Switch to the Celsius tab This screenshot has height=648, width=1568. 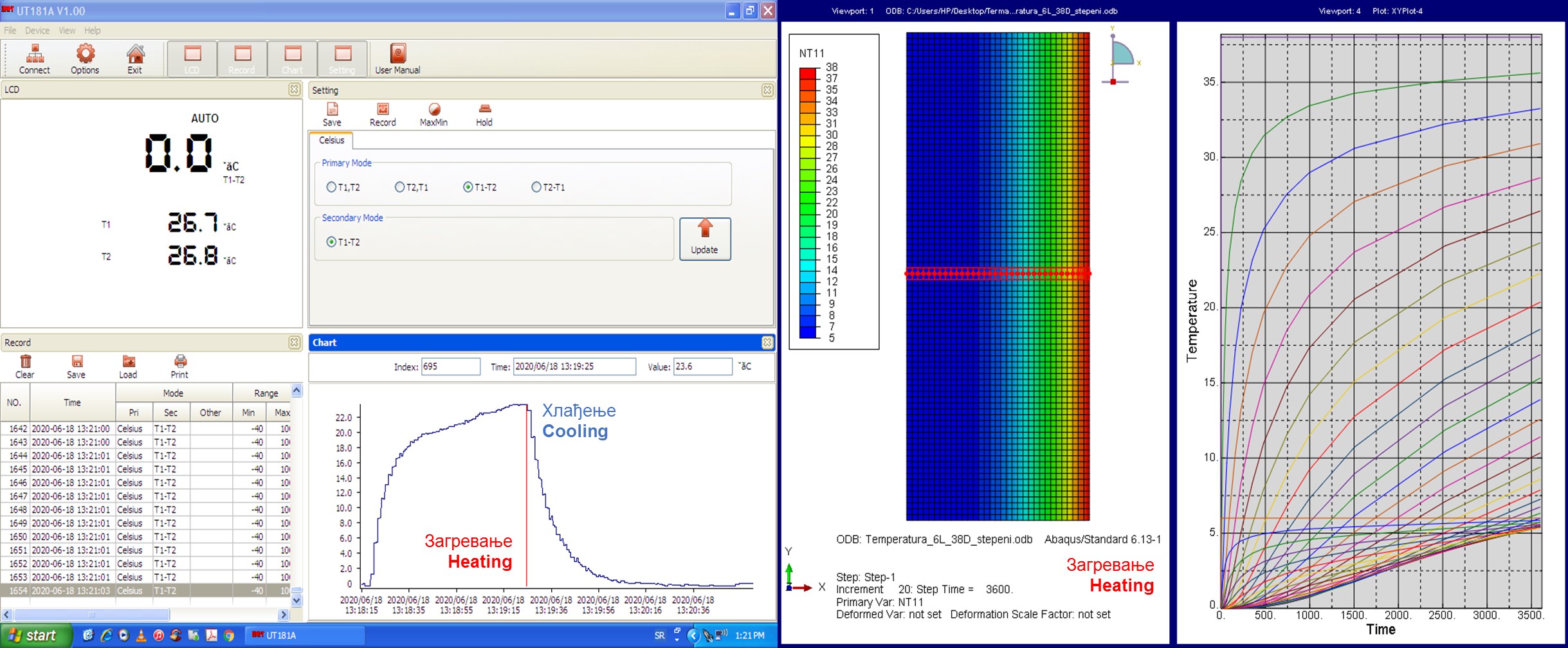coord(331,140)
